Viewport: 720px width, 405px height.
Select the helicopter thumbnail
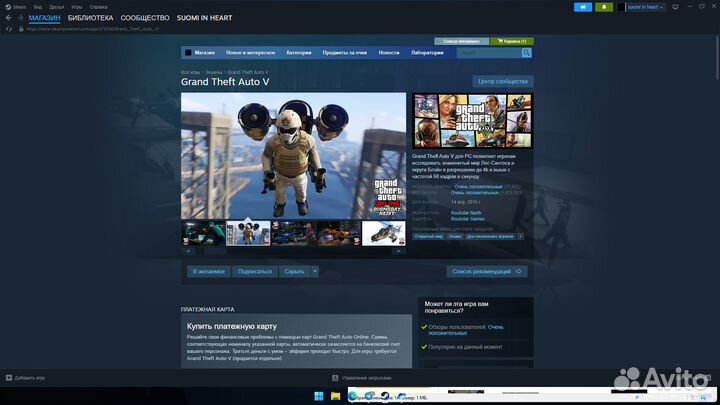click(383, 233)
